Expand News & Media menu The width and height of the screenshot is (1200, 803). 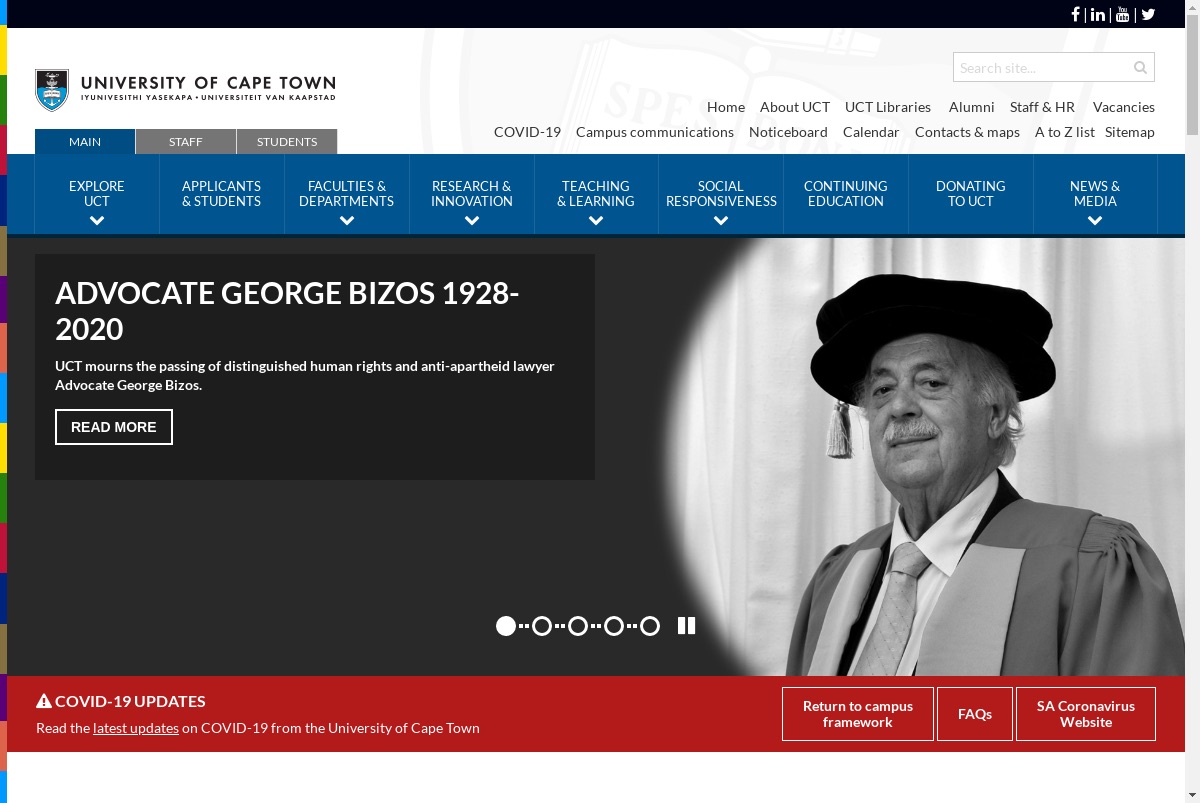tap(1095, 194)
